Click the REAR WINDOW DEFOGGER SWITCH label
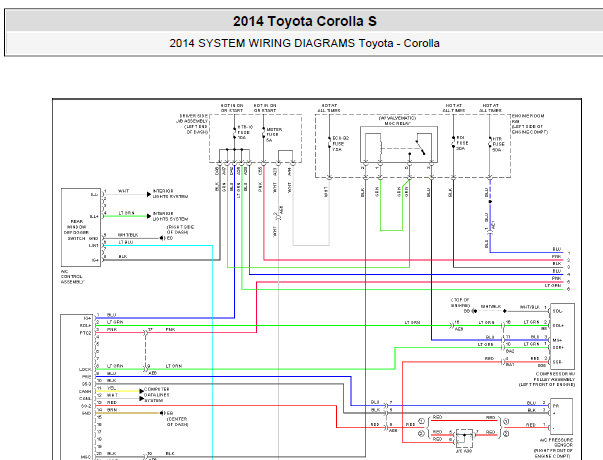 click(x=76, y=230)
